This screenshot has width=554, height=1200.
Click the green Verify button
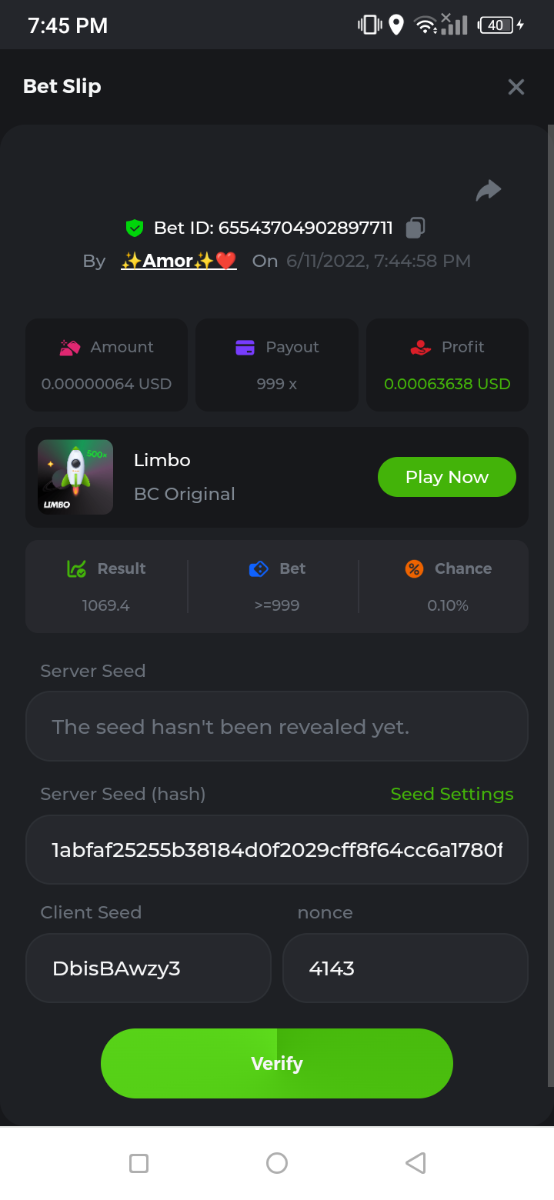click(277, 1063)
